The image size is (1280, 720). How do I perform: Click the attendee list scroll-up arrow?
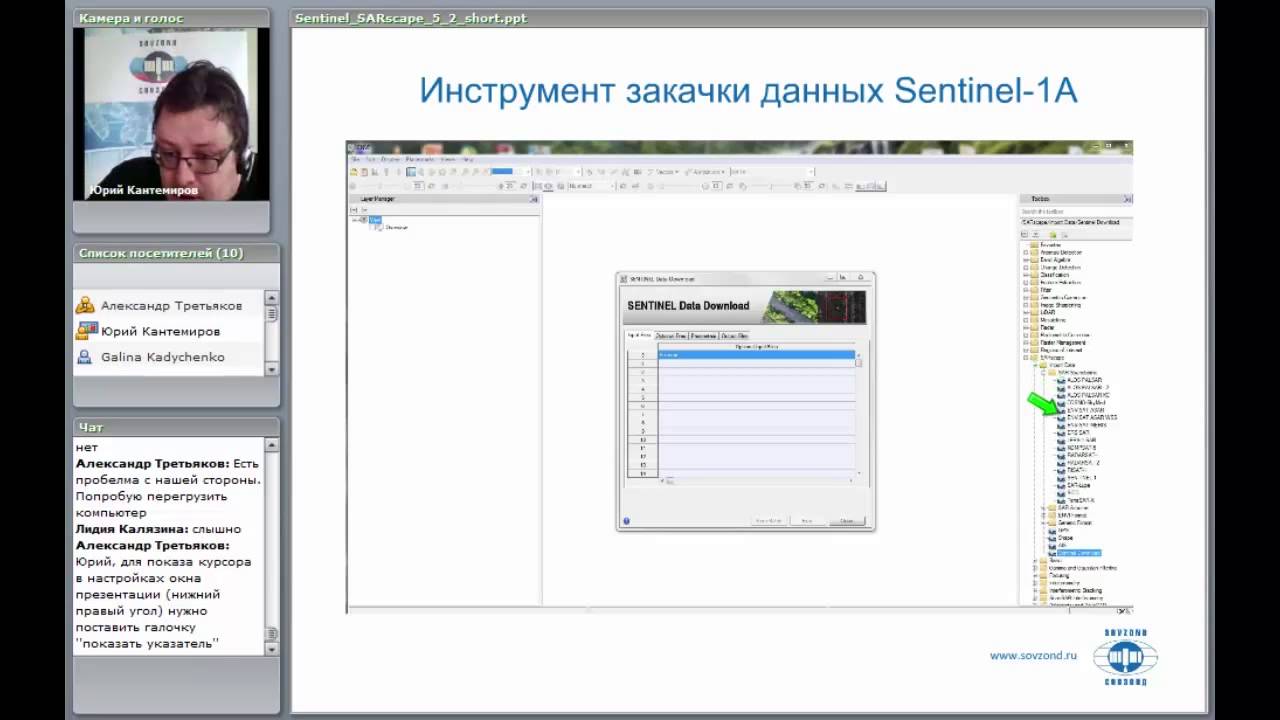click(271, 298)
